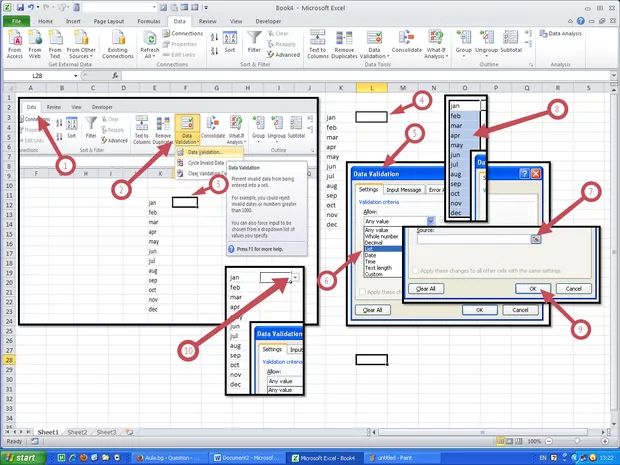Screen dimensions: 620x465
Task: Click the From Web import icon
Action: click(35, 39)
